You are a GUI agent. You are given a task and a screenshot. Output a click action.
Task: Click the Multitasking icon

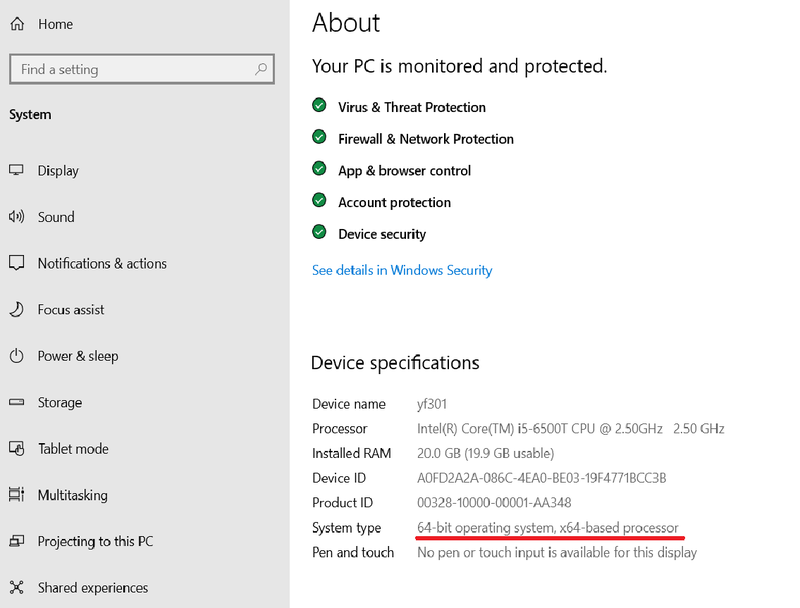tap(16, 495)
